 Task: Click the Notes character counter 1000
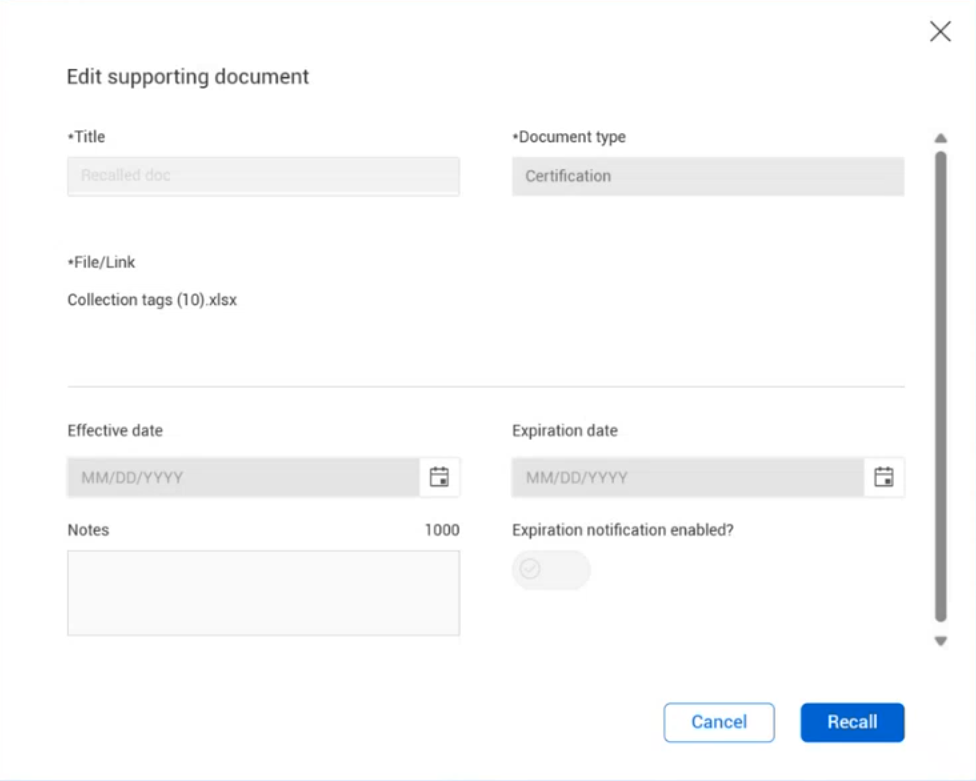442,530
